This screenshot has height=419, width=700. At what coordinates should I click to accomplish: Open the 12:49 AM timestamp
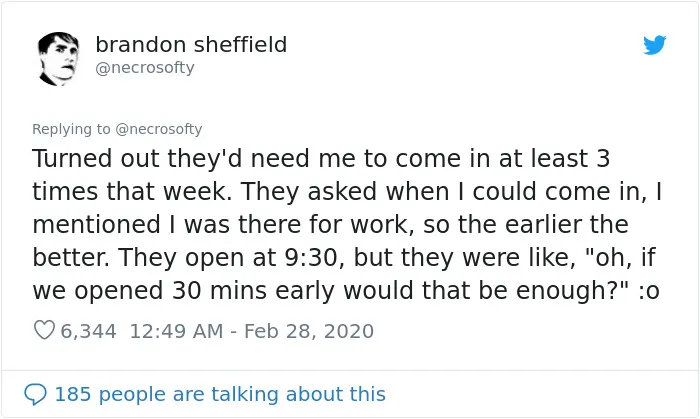point(176,331)
